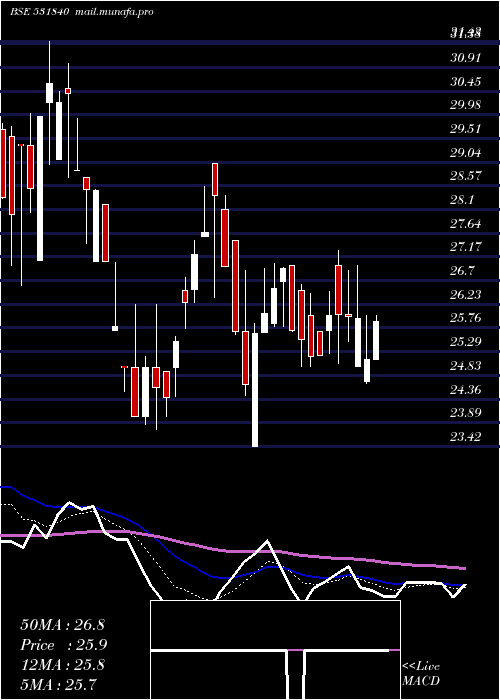Click the 28.57 price axis label
Screen dimensions: 500x700
tap(466, 175)
